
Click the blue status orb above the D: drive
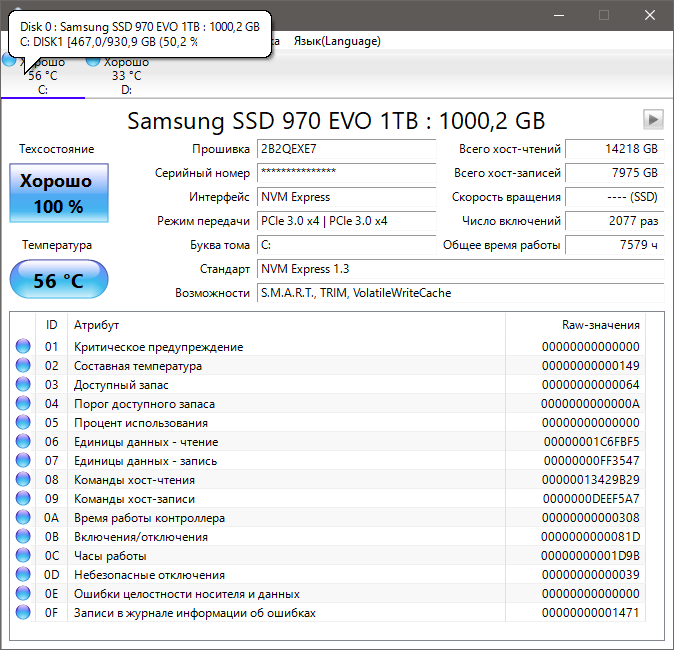point(93,61)
